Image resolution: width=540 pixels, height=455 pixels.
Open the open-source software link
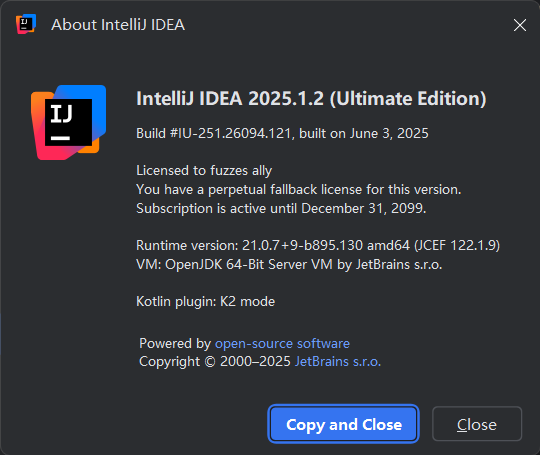[282, 343]
